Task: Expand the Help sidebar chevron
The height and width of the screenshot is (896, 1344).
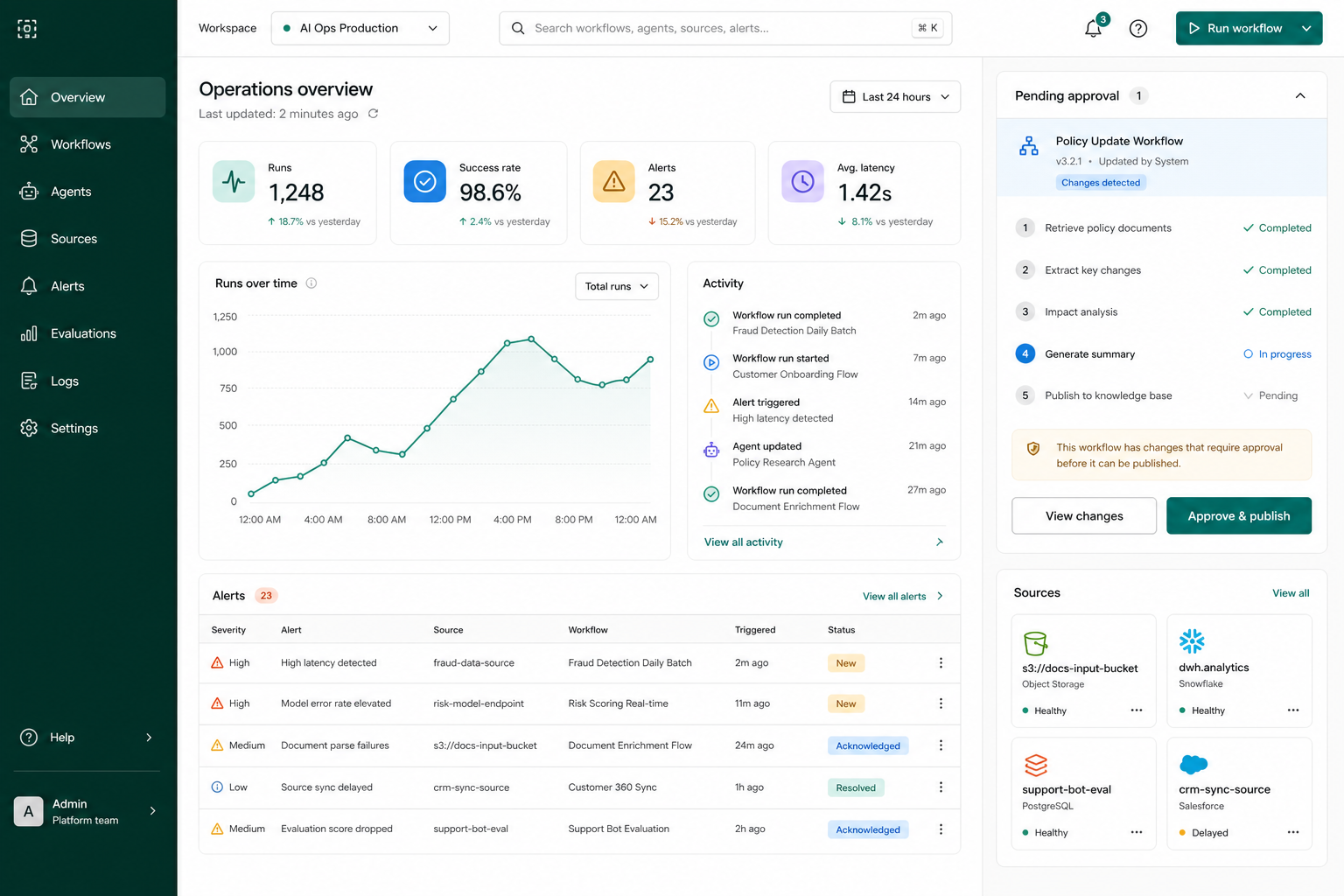Action: pos(149,738)
